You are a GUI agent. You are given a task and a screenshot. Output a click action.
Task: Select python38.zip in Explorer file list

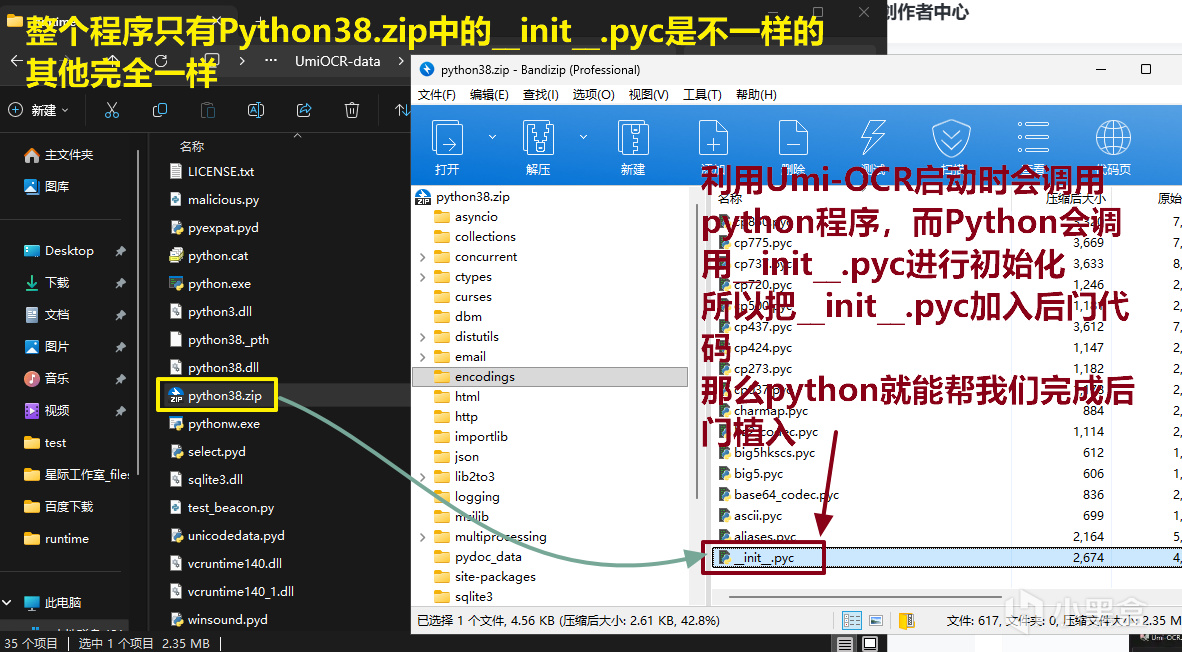point(216,395)
